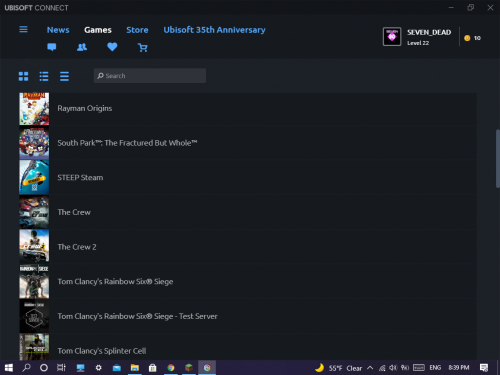Image resolution: width=500 pixels, height=375 pixels.
Task: Click the games list scrollbar handle
Action: tap(497, 159)
